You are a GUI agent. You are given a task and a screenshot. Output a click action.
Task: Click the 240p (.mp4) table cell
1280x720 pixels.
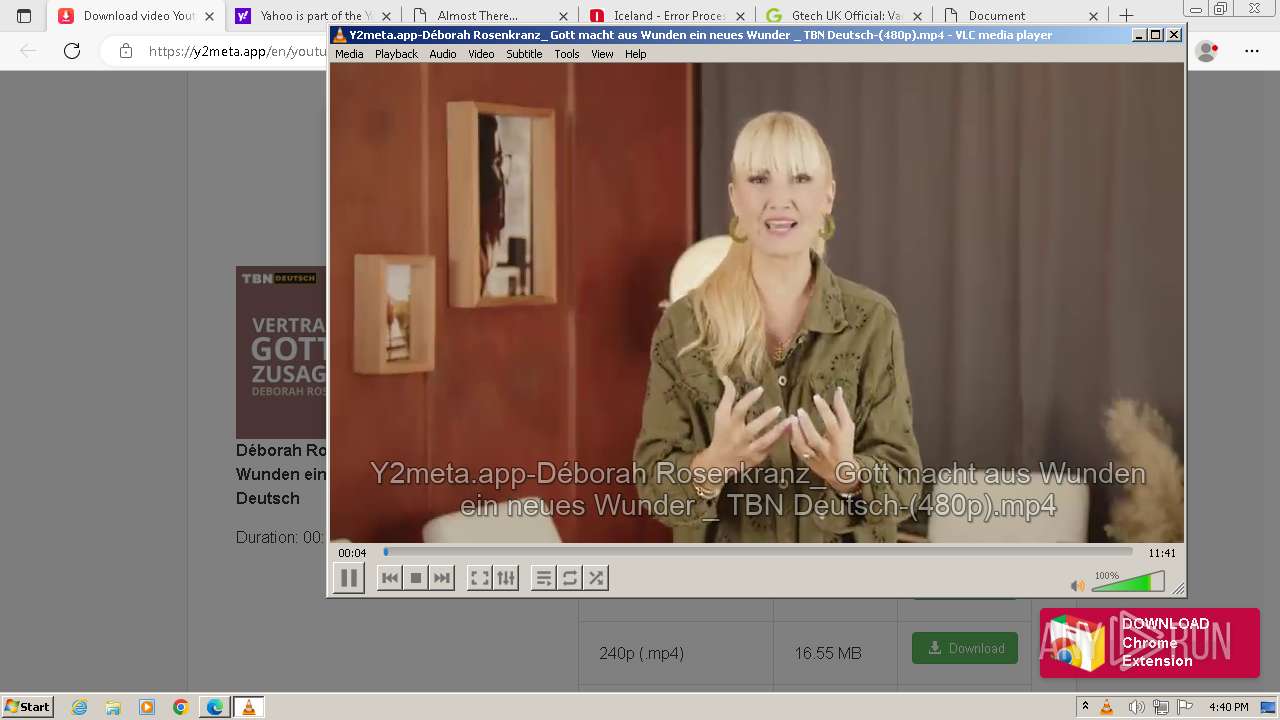coord(676,653)
